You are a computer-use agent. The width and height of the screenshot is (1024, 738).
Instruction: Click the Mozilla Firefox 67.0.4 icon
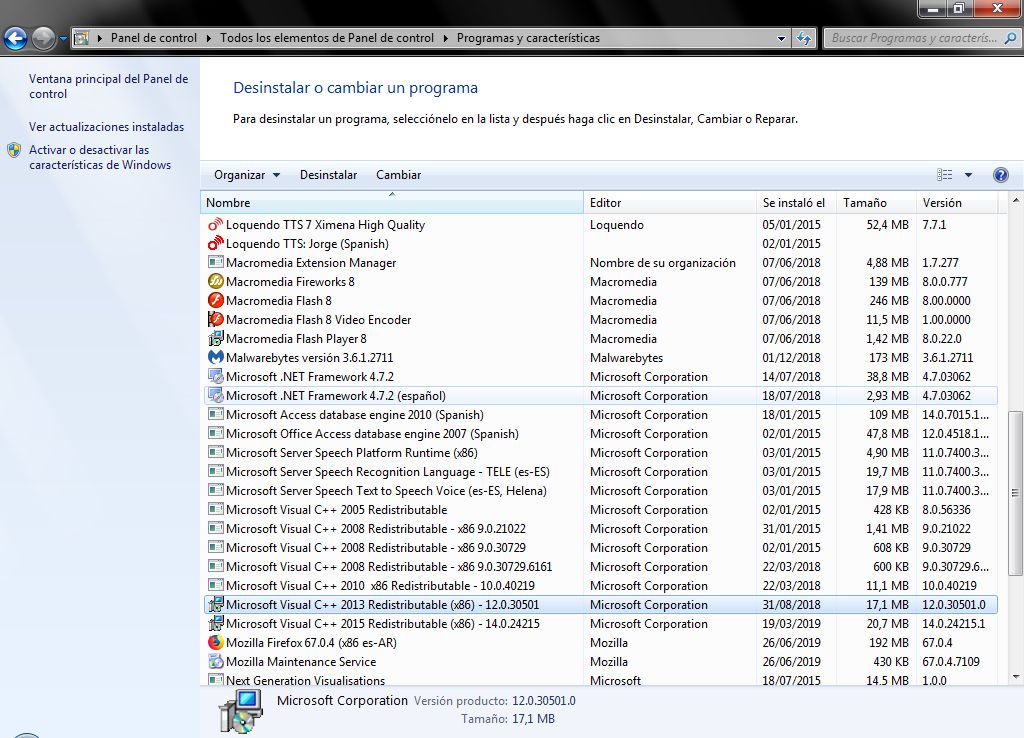(x=215, y=643)
